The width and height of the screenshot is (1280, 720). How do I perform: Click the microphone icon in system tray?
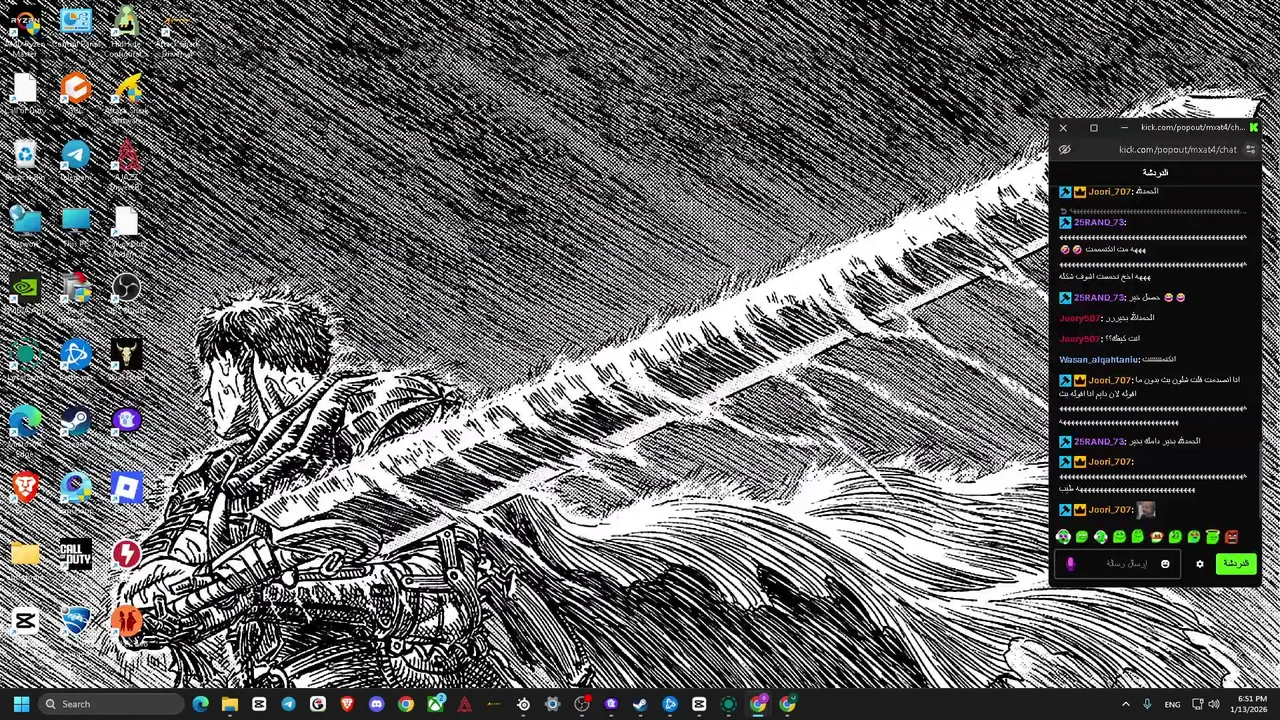(x=1147, y=704)
